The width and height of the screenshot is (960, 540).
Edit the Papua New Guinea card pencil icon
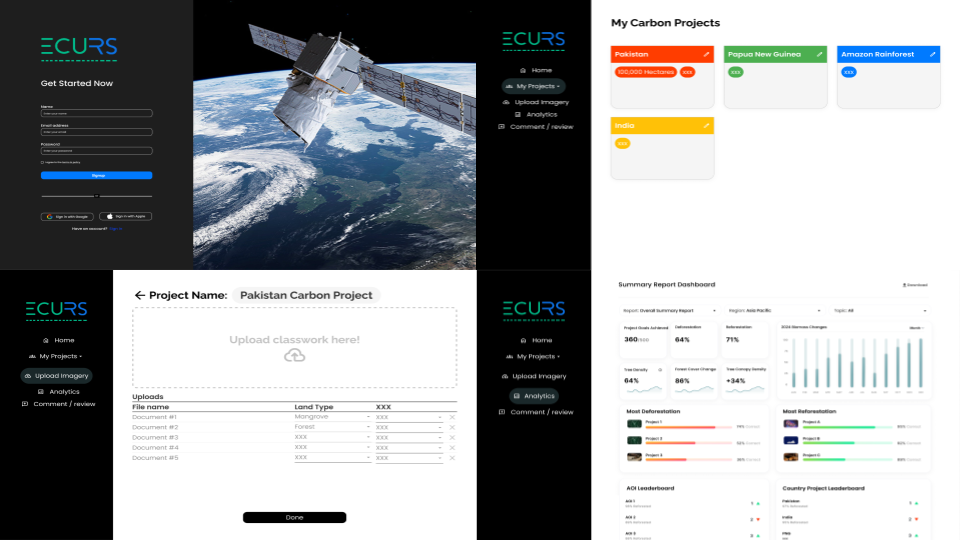tap(819, 54)
